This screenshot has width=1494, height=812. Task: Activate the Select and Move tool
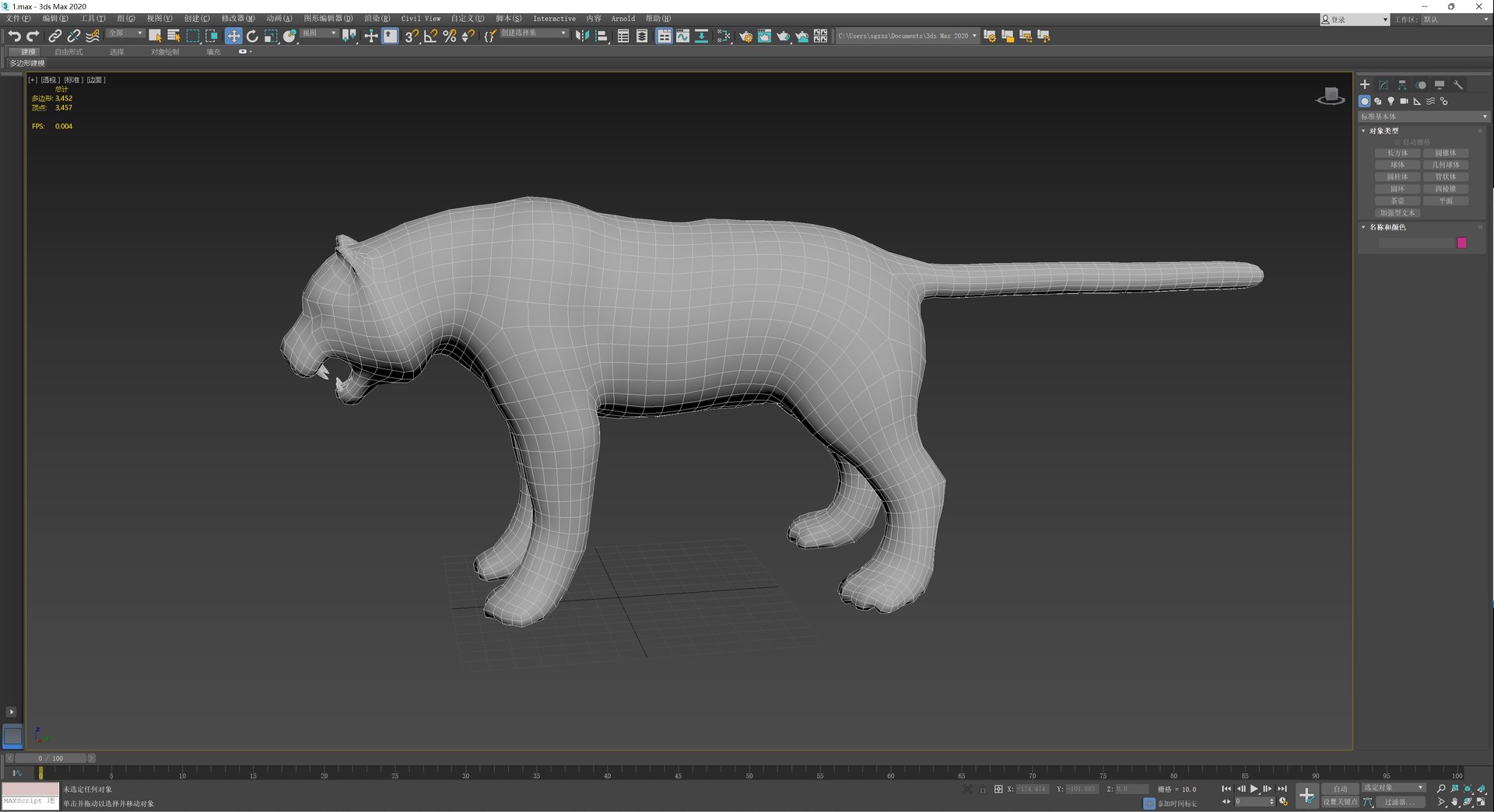[233, 36]
